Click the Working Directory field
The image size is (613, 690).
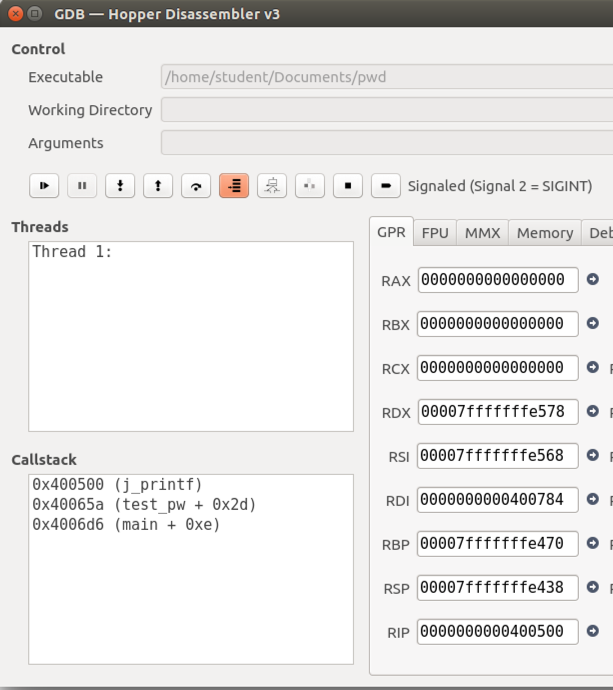tap(386, 110)
